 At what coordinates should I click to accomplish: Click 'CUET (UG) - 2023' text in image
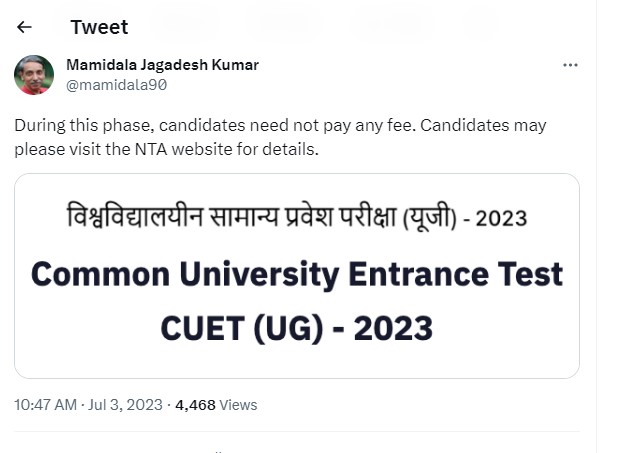pyautogui.click(x=297, y=327)
